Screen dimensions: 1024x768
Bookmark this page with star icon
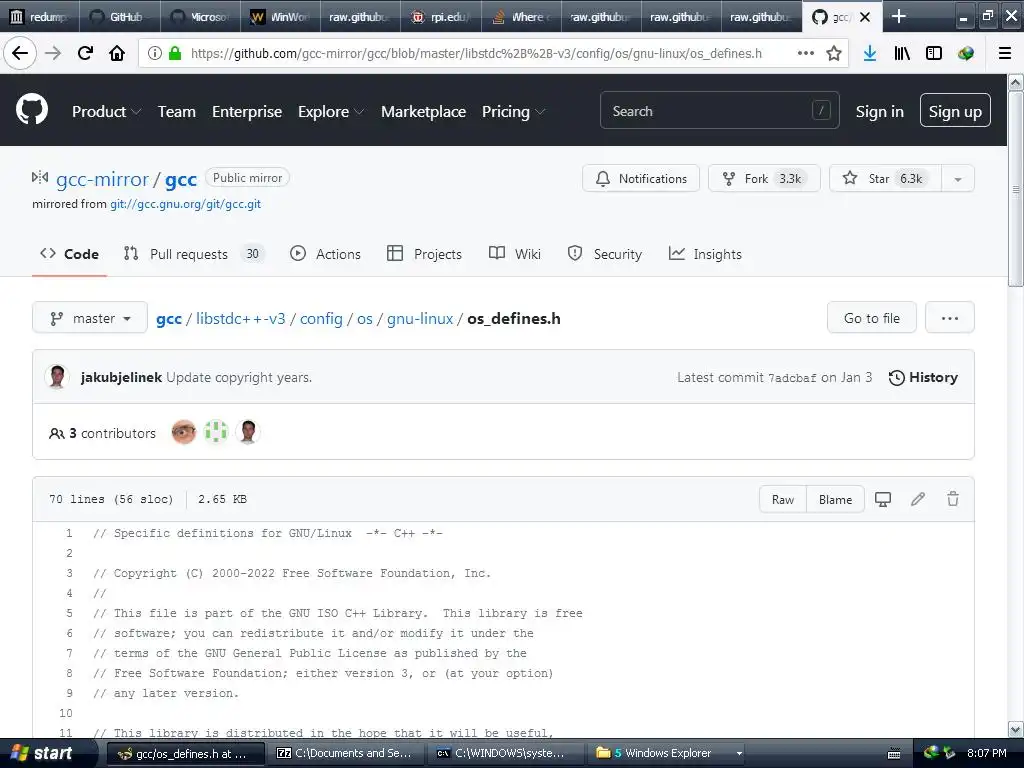834,53
